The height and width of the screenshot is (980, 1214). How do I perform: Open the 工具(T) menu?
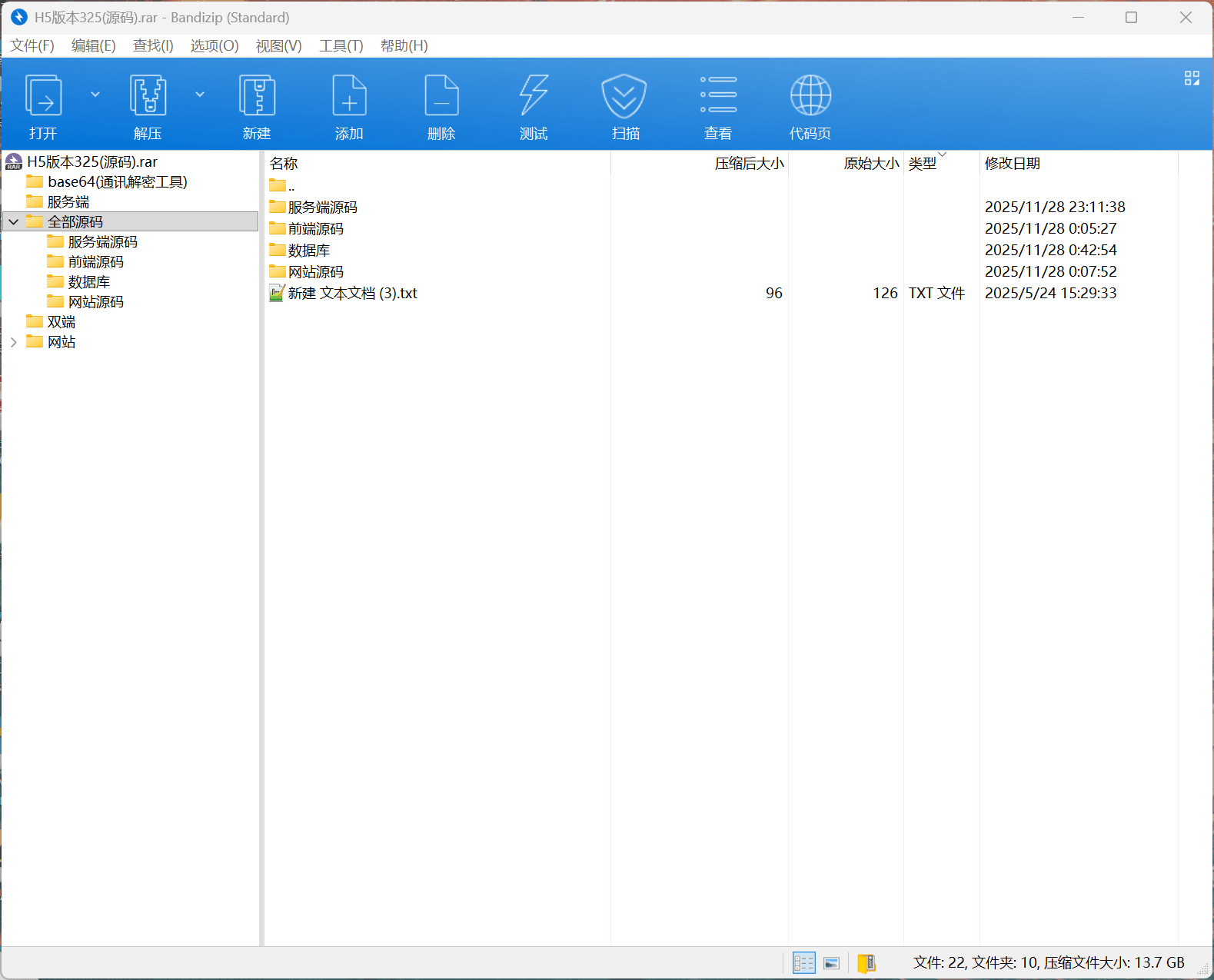pos(341,46)
